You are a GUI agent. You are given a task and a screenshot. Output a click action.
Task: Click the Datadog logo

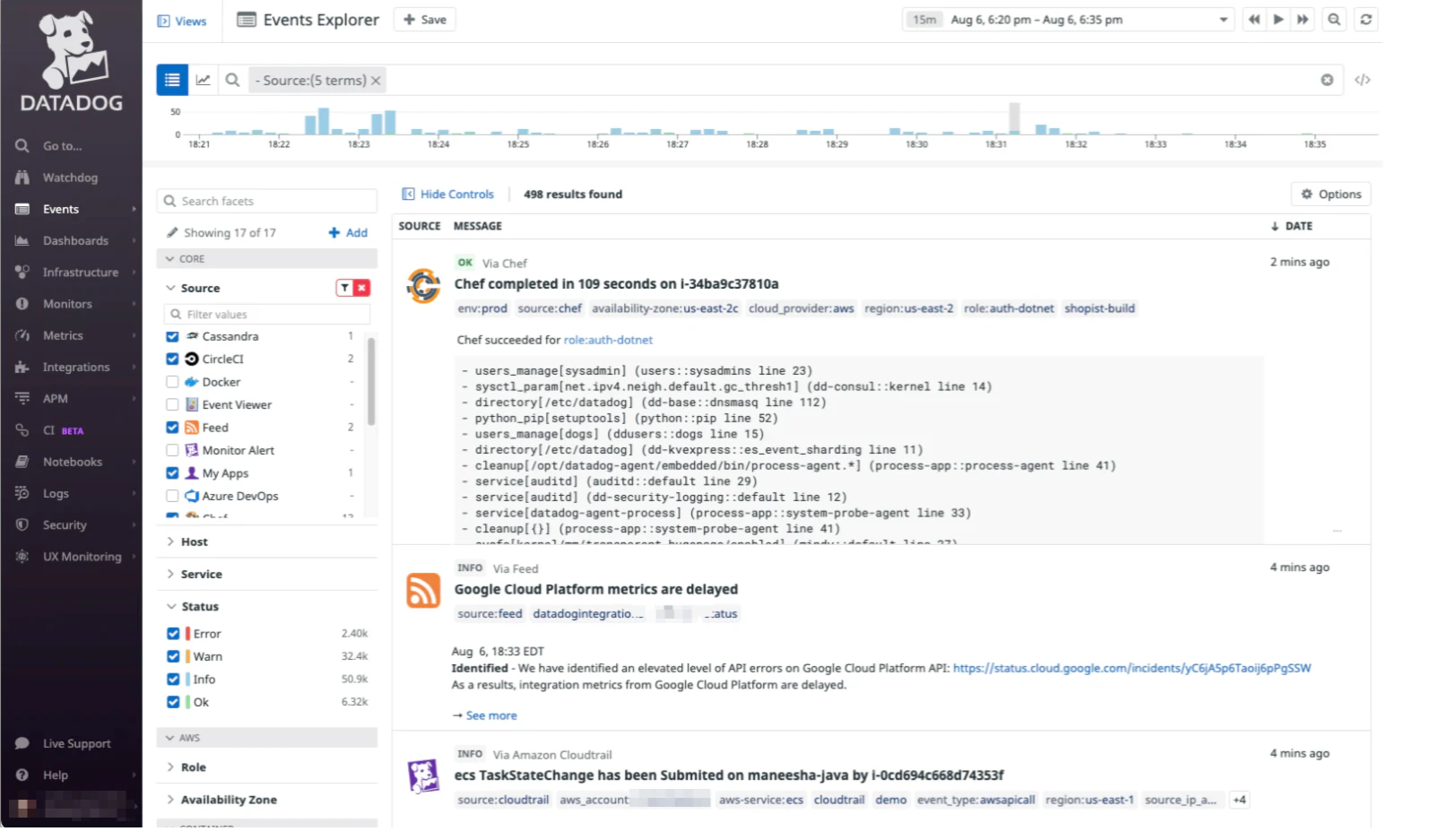click(72, 61)
